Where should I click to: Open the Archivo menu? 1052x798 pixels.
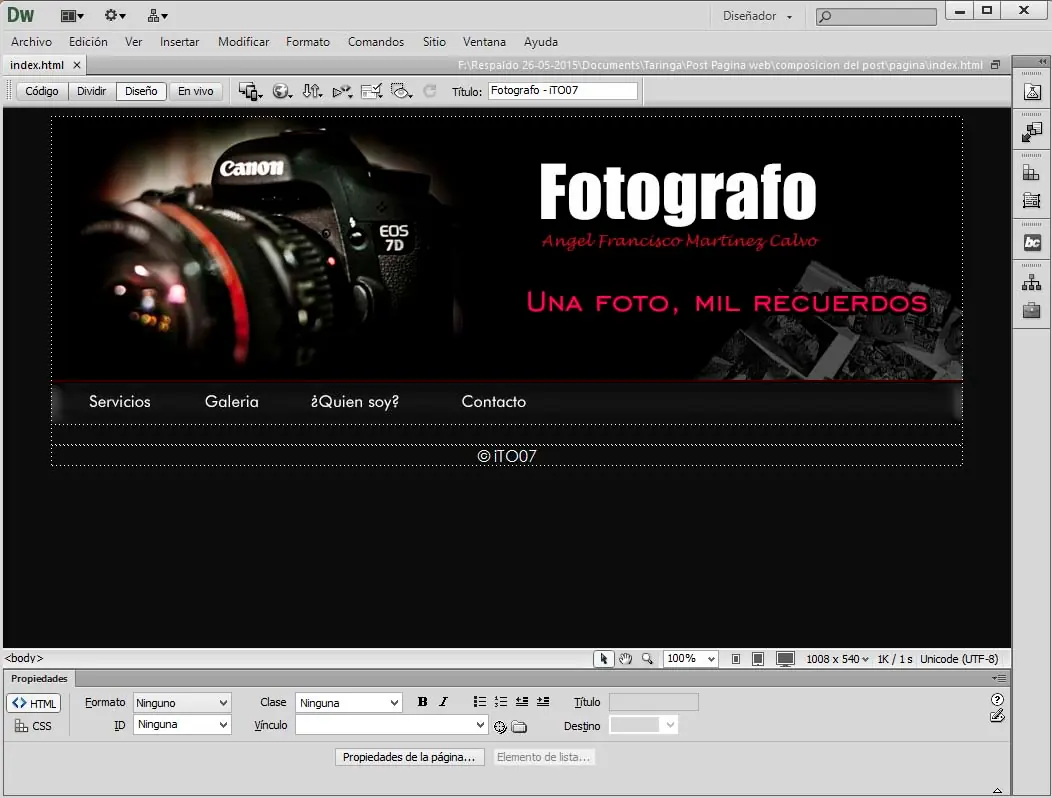click(x=32, y=42)
